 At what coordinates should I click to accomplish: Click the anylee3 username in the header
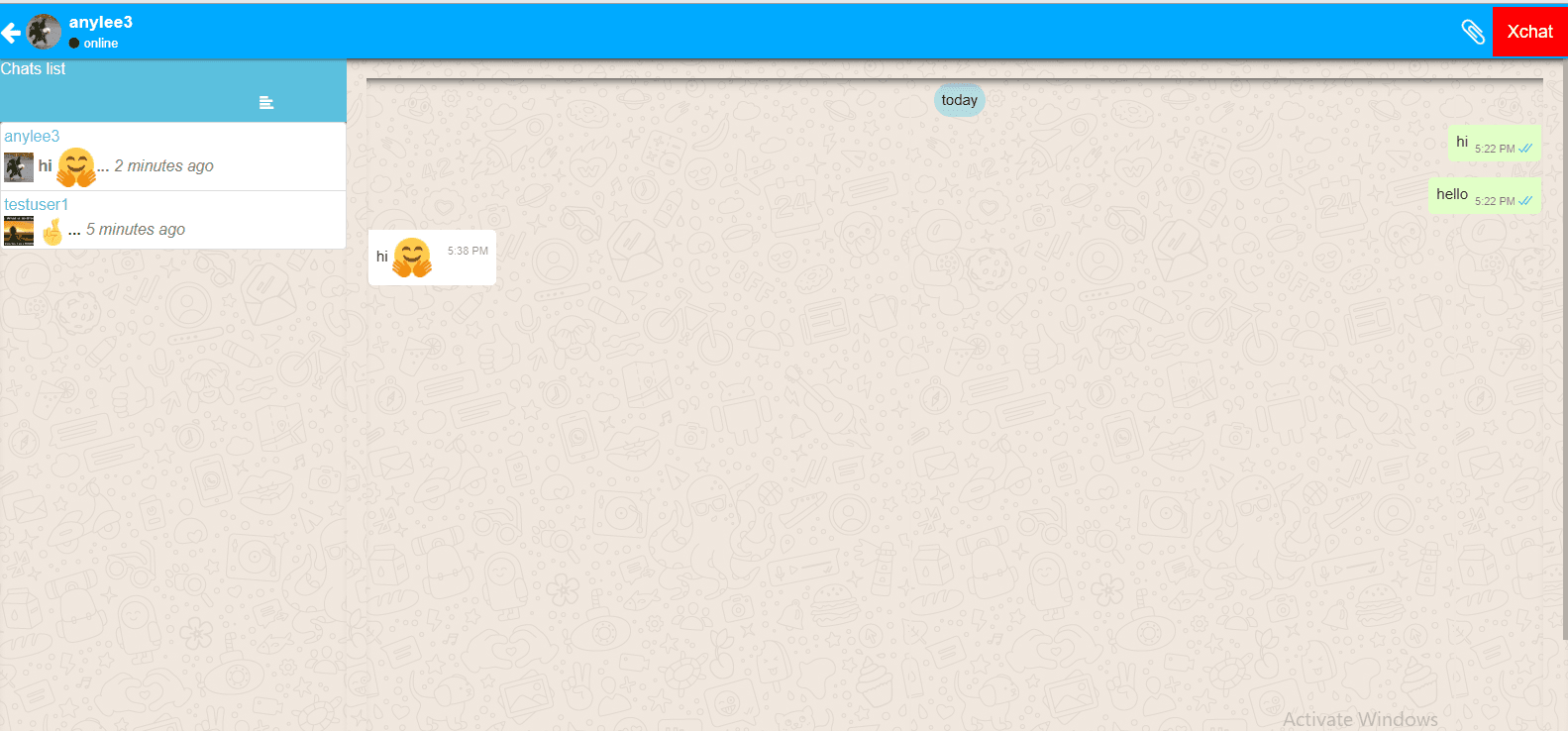click(x=100, y=22)
